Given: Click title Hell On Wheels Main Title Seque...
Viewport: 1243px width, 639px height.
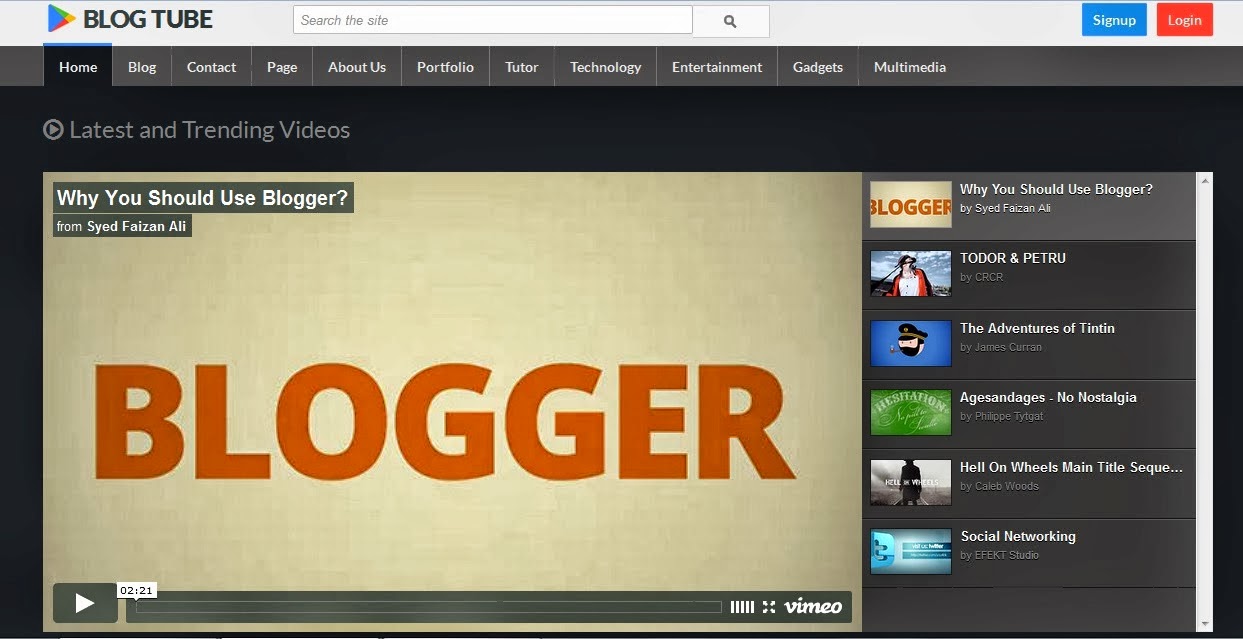Looking at the screenshot, I should click(1071, 467).
